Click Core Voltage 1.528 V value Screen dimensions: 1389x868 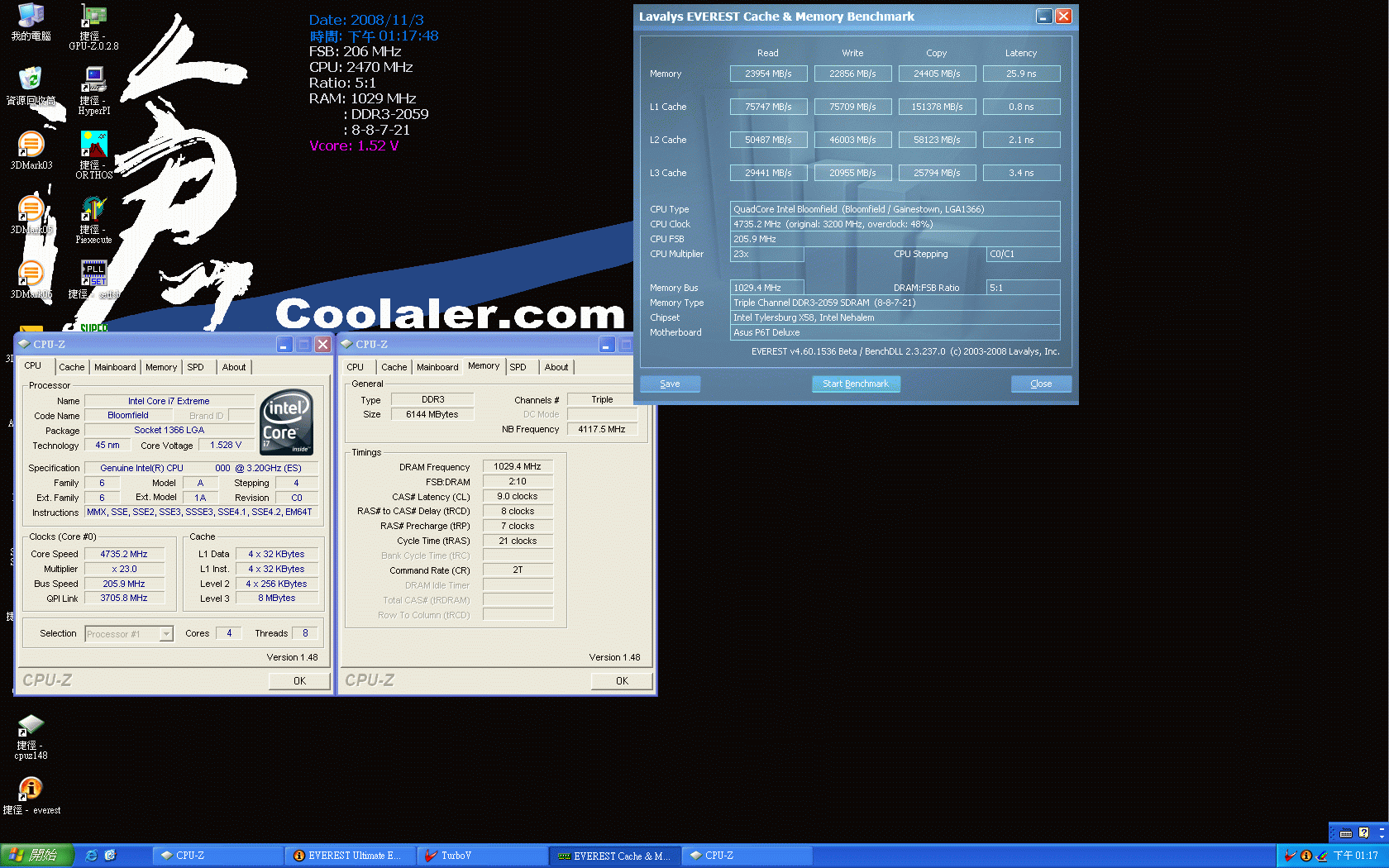click(x=226, y=445)
